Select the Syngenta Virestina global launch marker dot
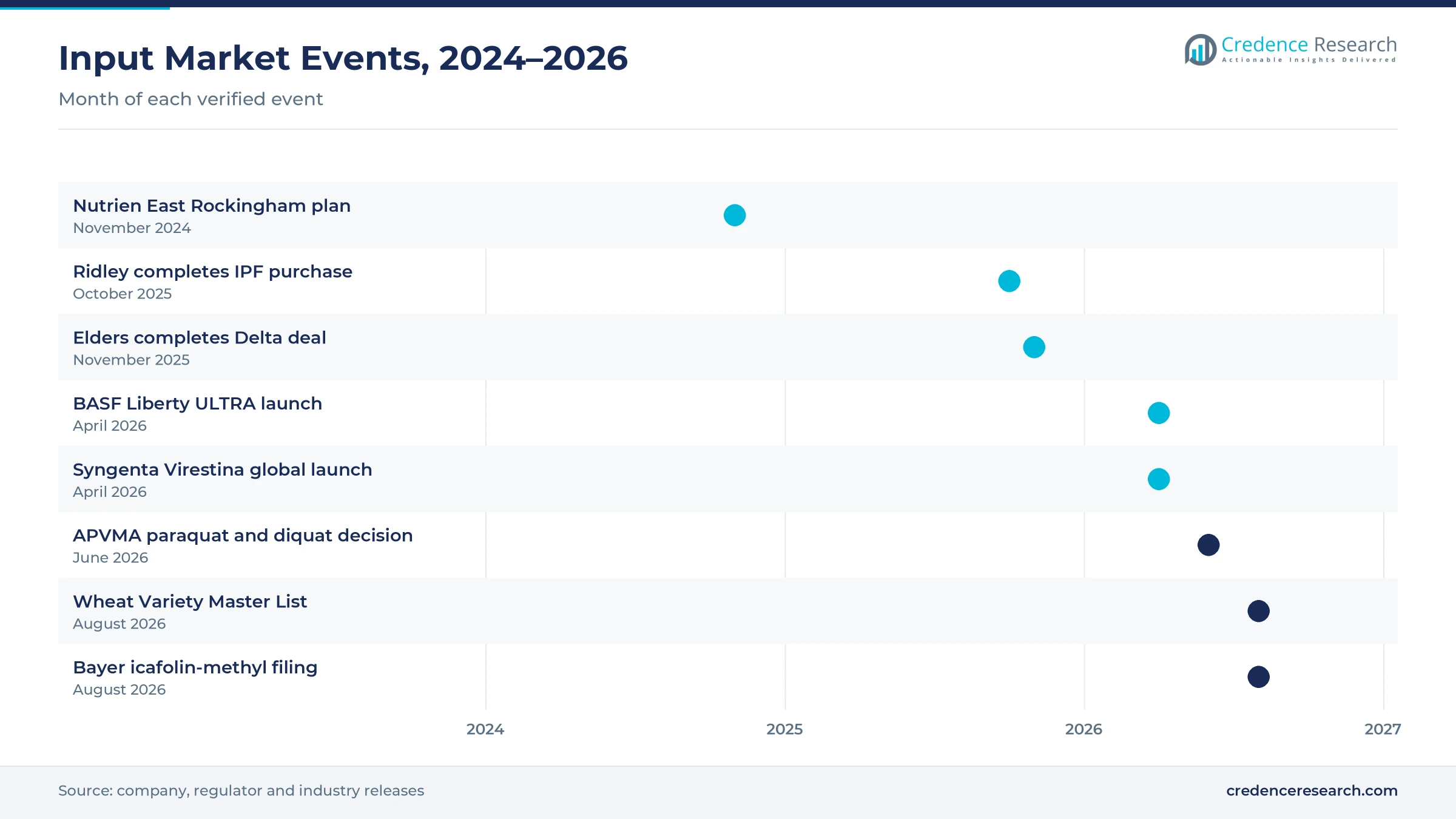This screenshot has height=819, width=1456. tap(1159, 479)
